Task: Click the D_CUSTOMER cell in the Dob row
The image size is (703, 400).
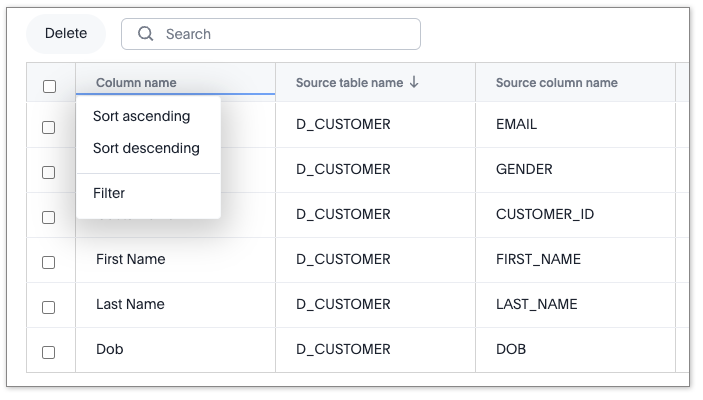Action: (x=343, y=350)
